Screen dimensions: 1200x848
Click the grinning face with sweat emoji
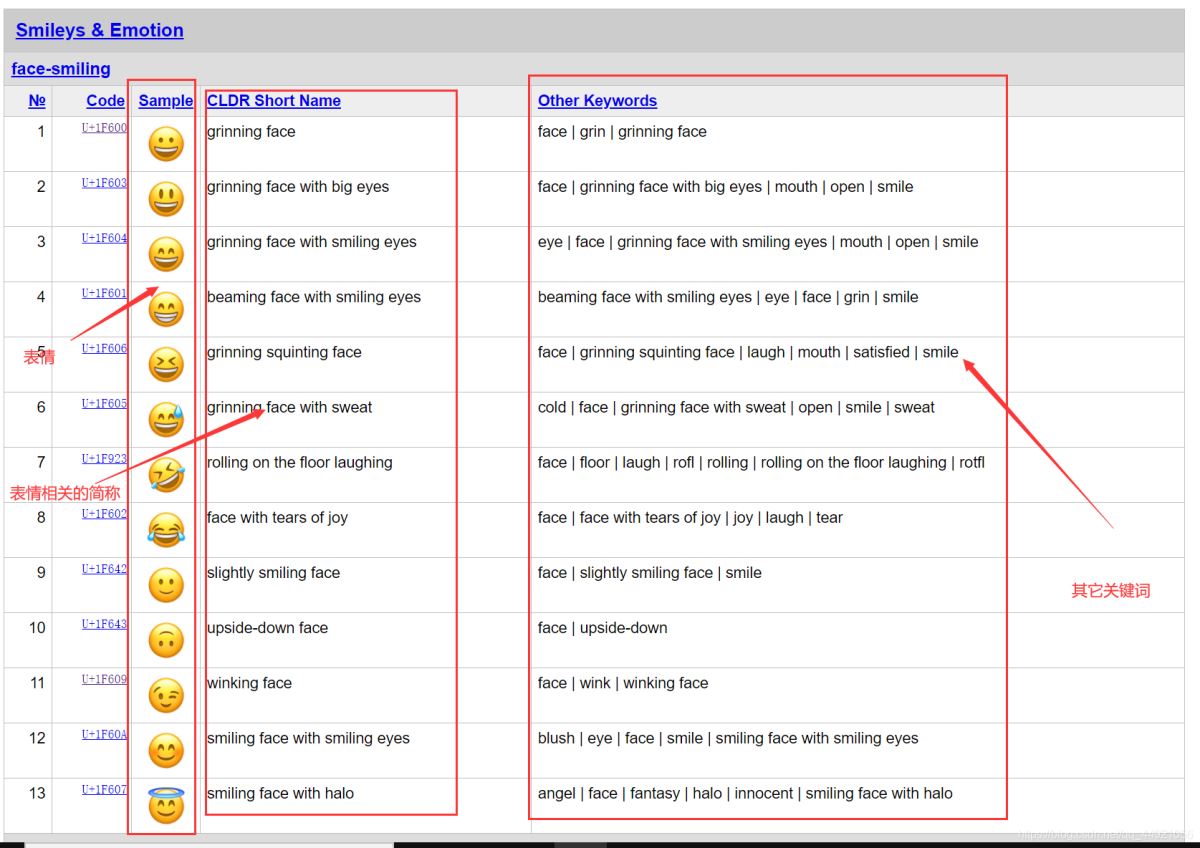166,419
